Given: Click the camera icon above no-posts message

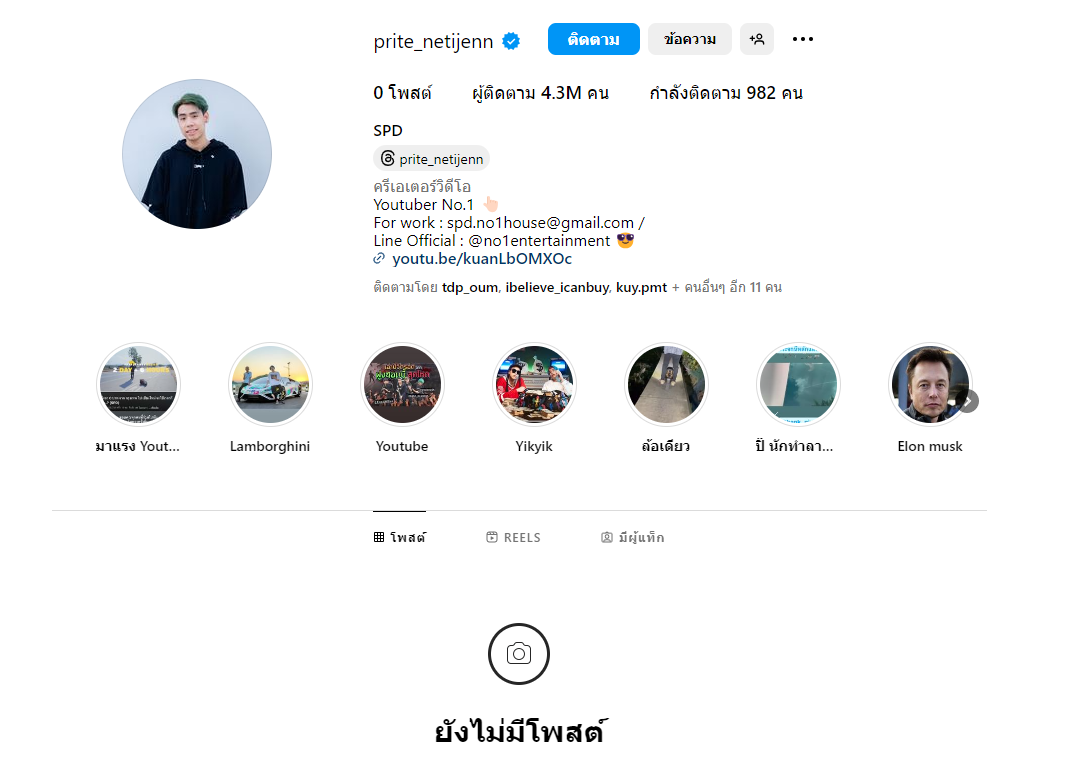Looking at the screenshot, I should pos(519,654).
